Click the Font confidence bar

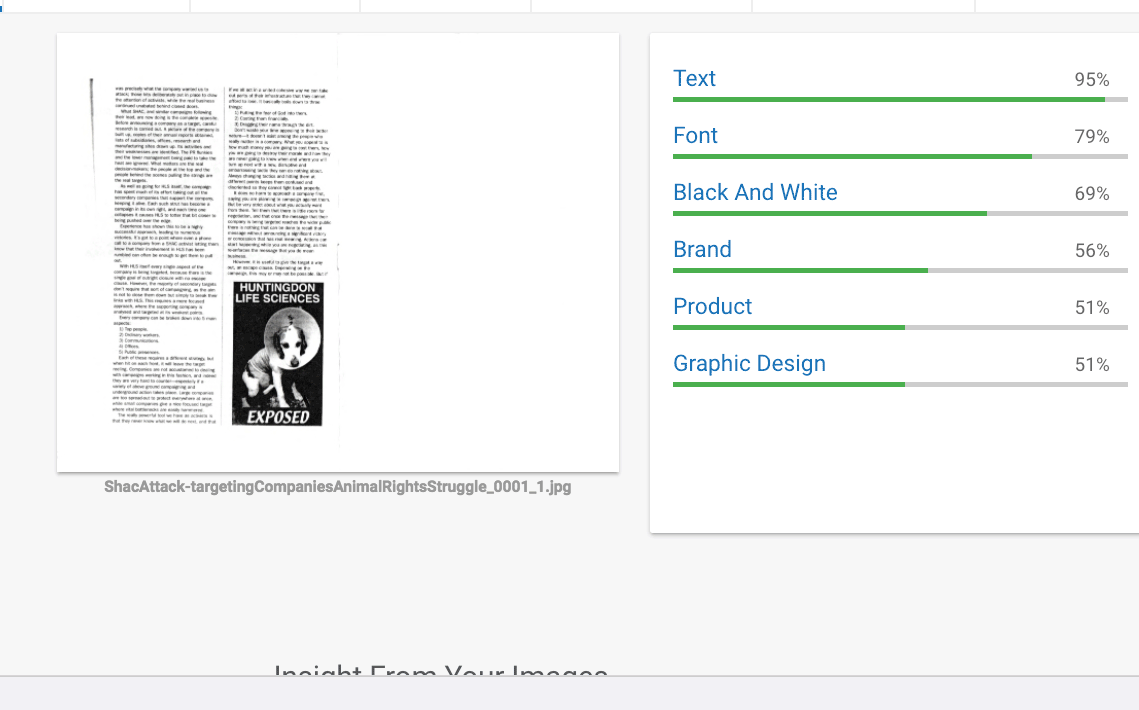[900, 156]
